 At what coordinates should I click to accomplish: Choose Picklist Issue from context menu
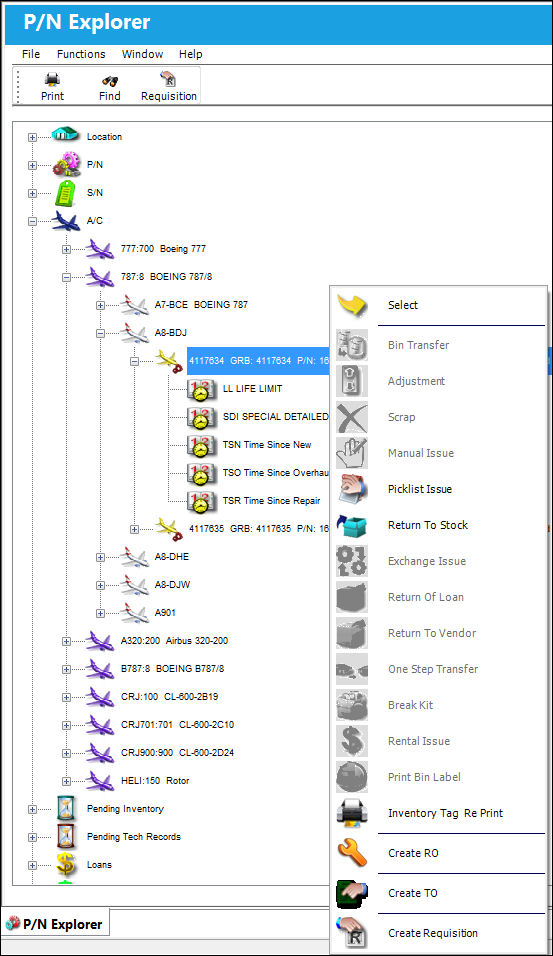[419, 489]
